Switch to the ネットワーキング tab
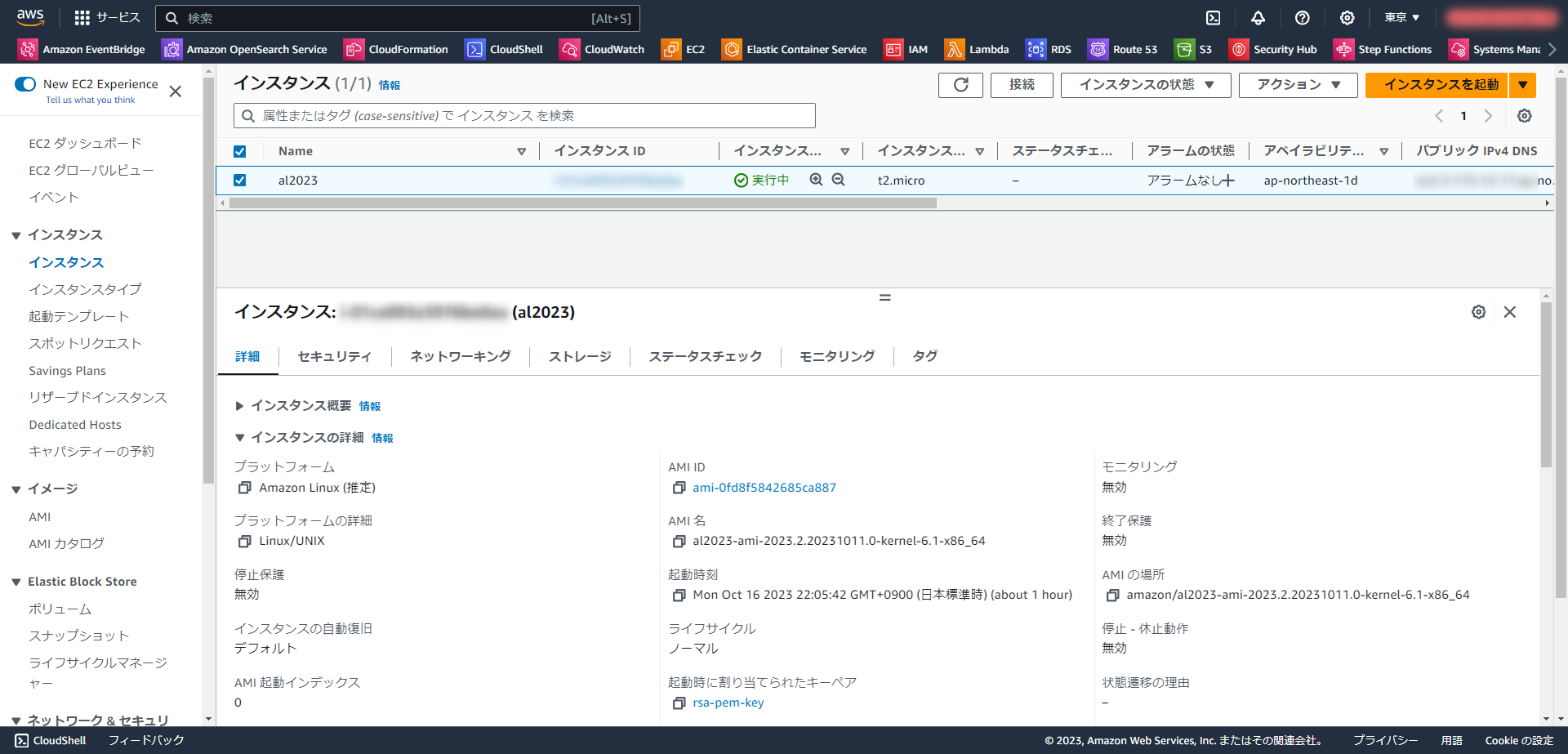This screenshot has height=754, width=1568. [x=461, y=356]
